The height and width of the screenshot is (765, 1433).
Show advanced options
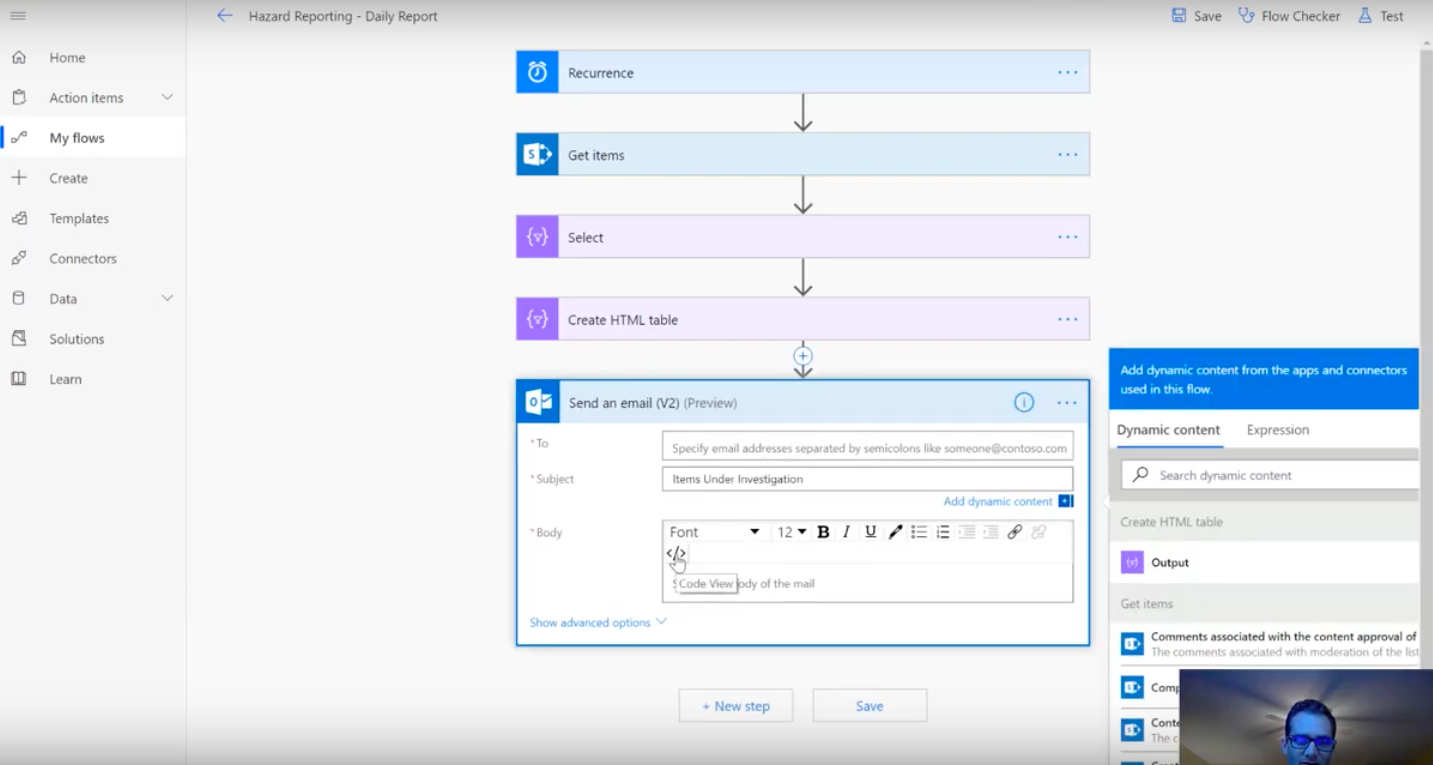597,622
